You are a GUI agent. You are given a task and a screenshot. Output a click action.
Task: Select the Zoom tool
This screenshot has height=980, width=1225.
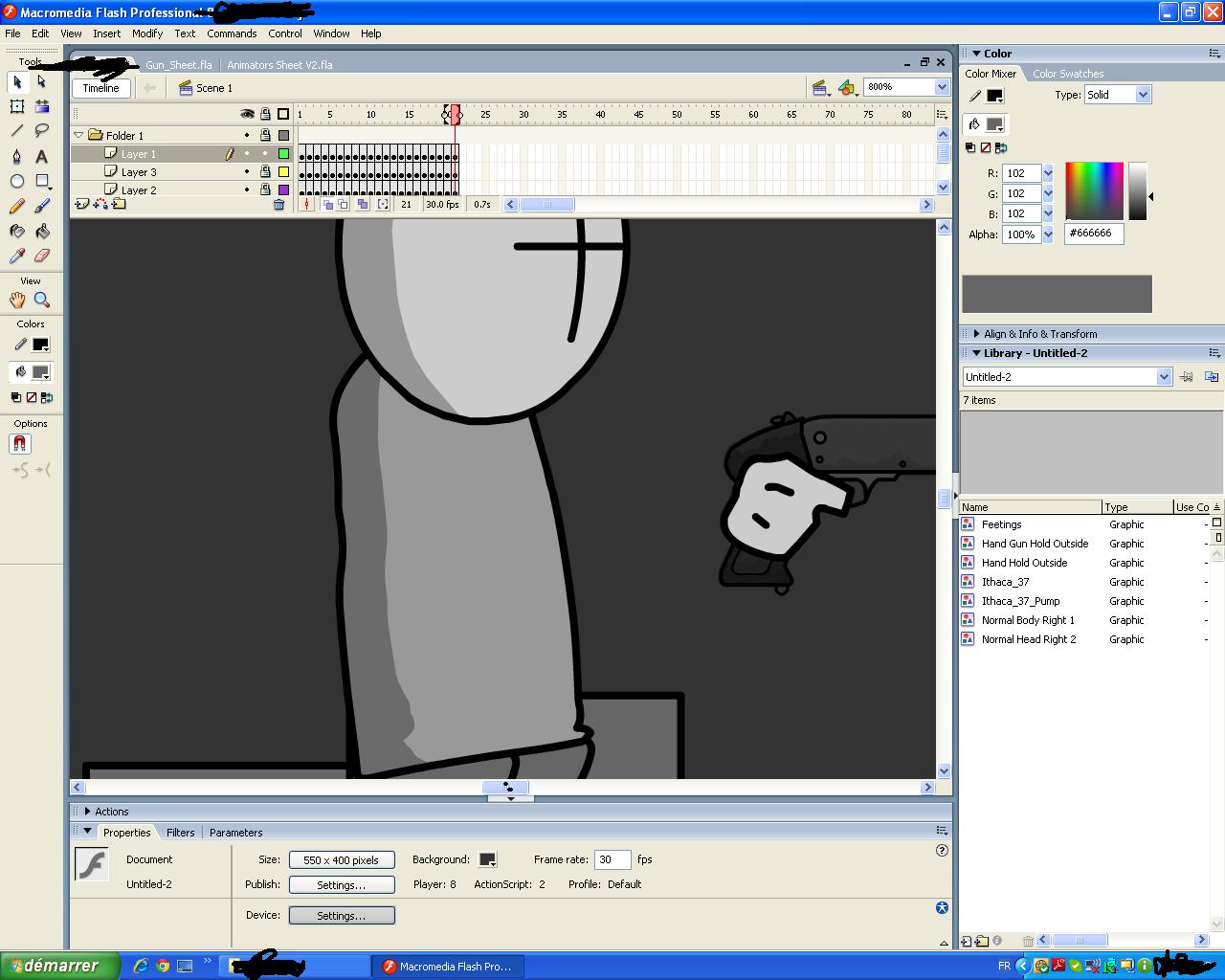(42, 300)
